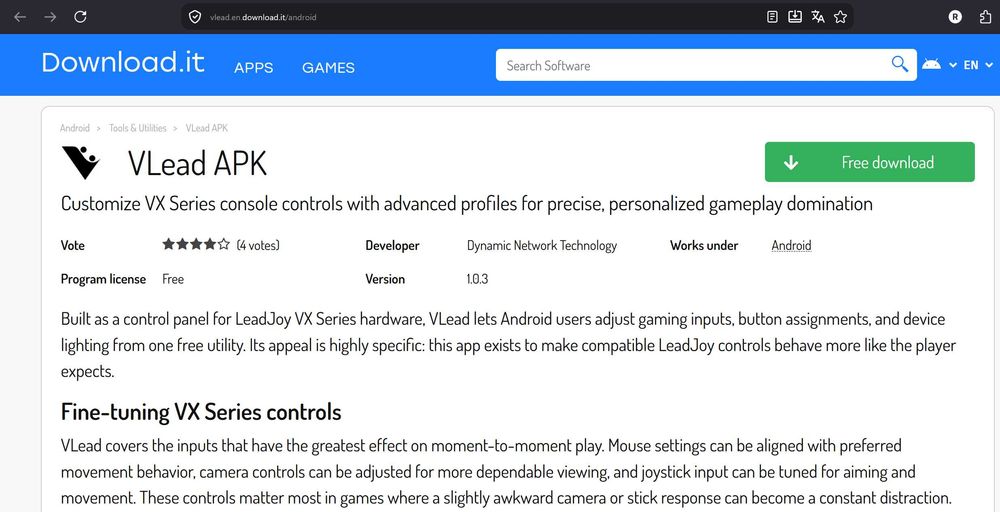Open the Android platform selector
The width and height of the screenshot is (1000, 512).
pos(939,64)
